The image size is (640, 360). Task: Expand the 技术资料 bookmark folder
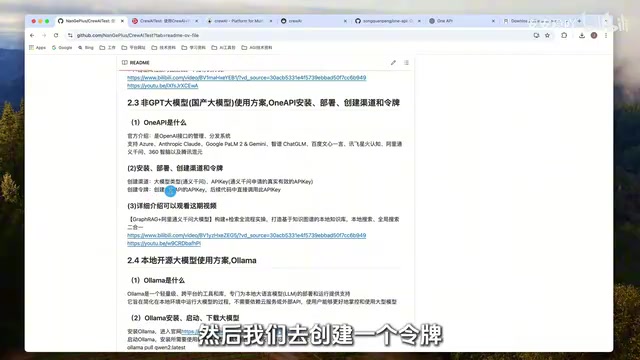(164, 48)
